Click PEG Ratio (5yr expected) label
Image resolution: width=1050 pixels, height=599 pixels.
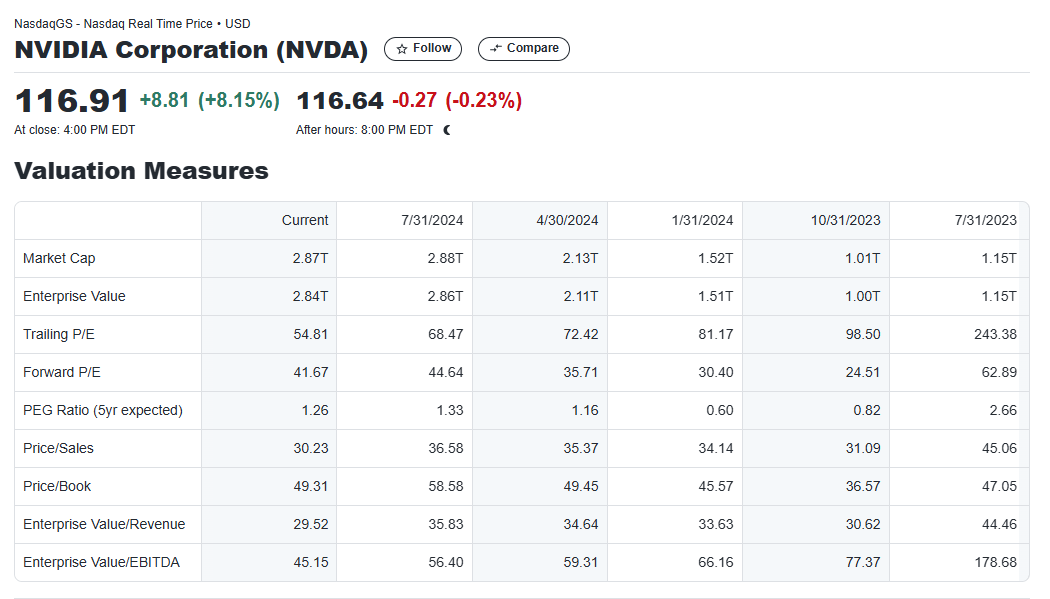click(x=103, y=410)
